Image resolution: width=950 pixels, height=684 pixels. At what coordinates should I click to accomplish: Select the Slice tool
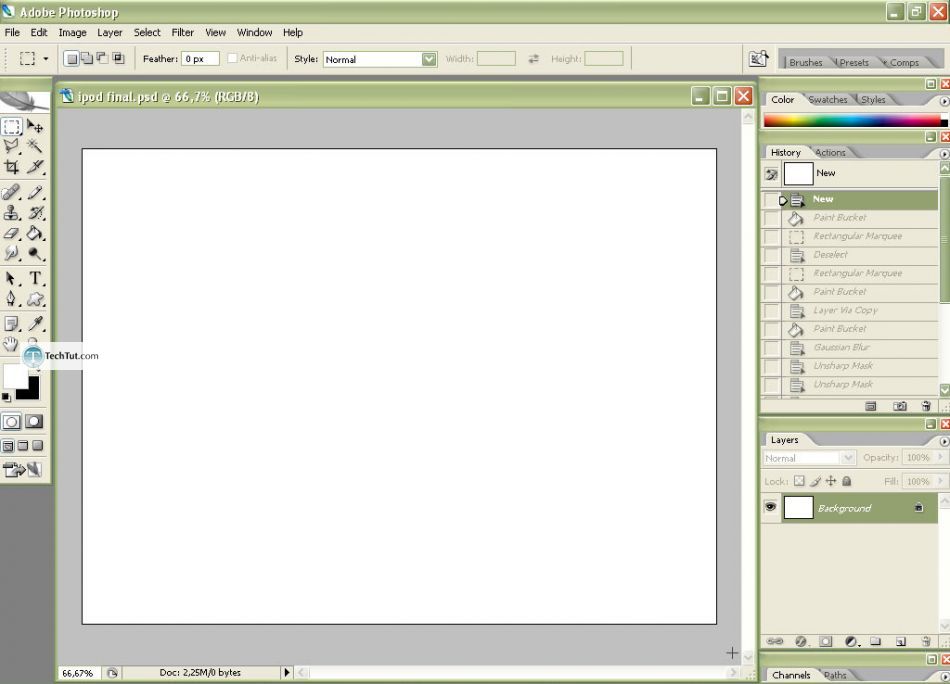click(35, 167)
